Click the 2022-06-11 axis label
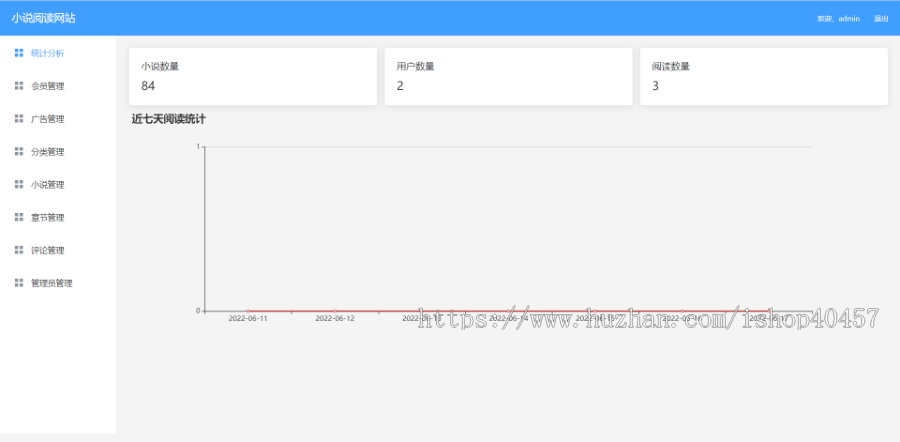This screenshot has height=442, width=900. click(248, 318)
